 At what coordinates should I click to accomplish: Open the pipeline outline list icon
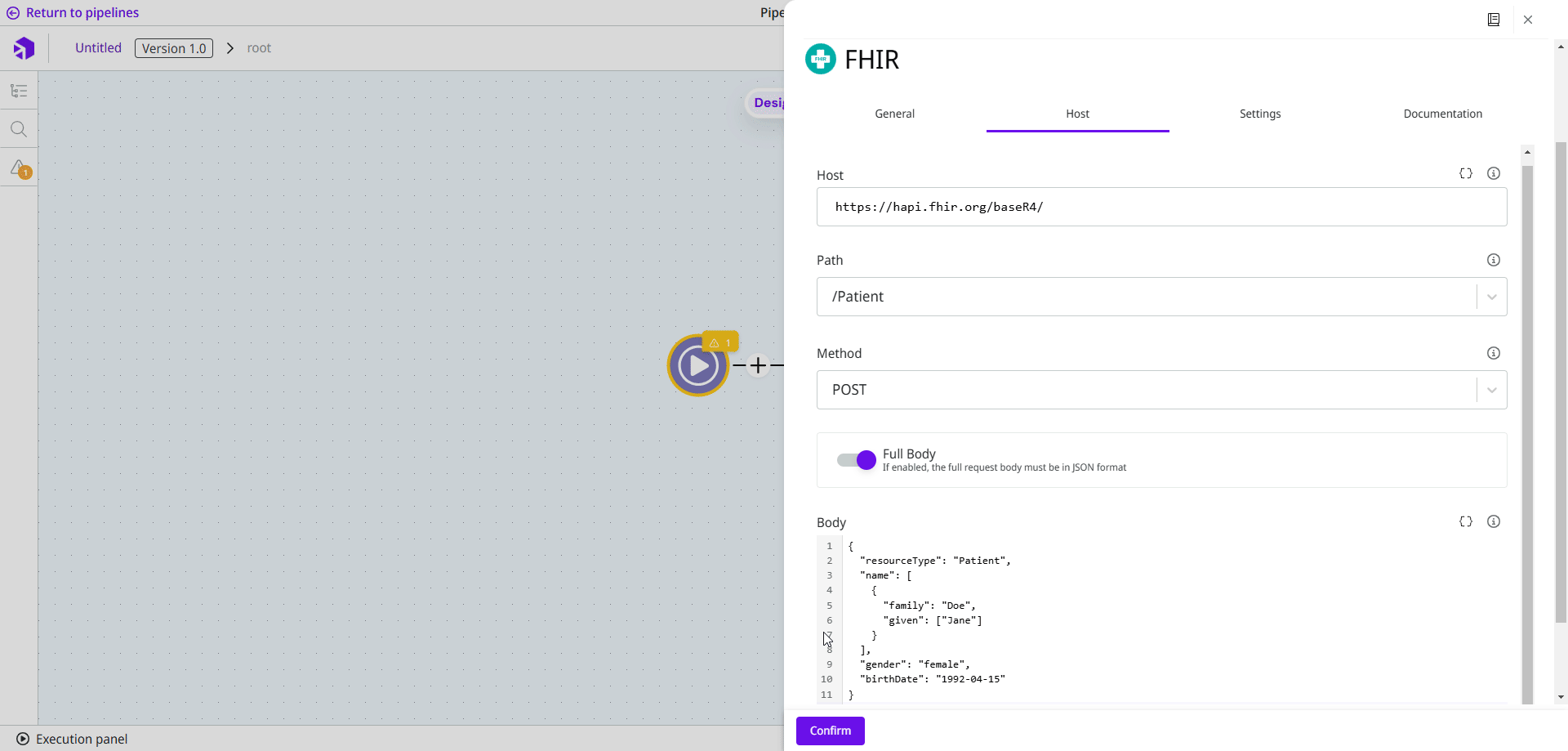tap(19, 91)
